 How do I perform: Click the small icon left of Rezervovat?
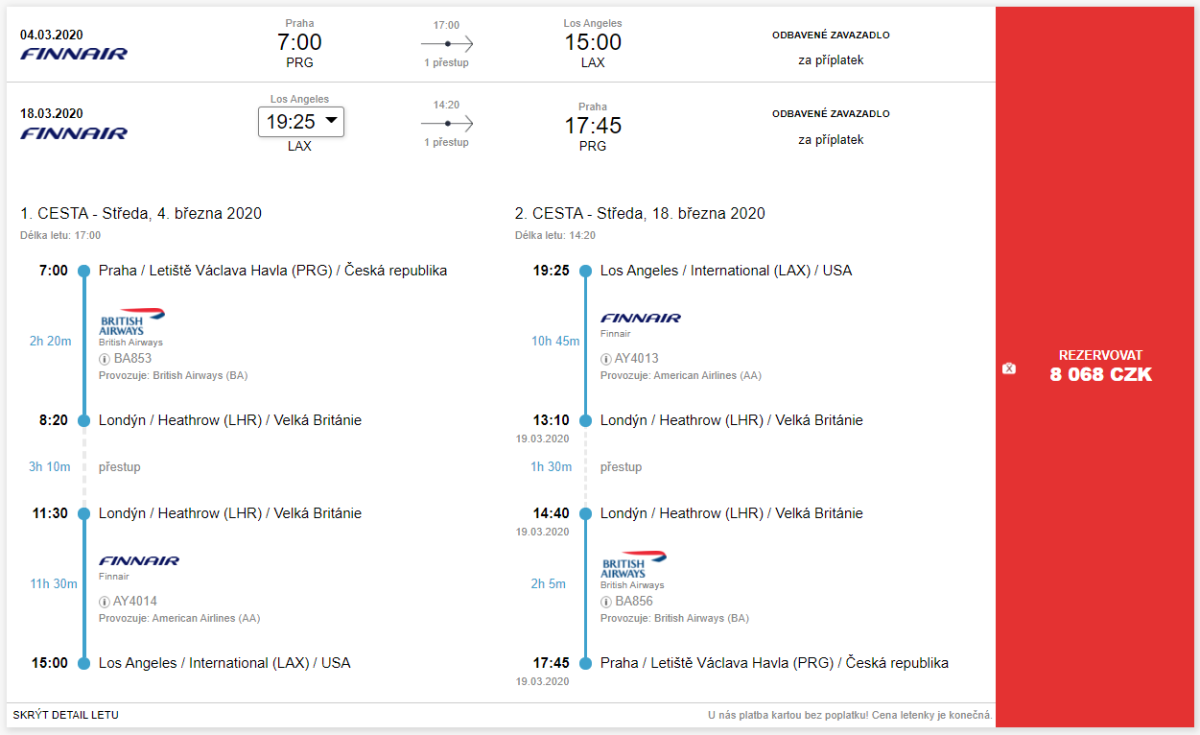pyautogui.click(x=1009, y=369)
